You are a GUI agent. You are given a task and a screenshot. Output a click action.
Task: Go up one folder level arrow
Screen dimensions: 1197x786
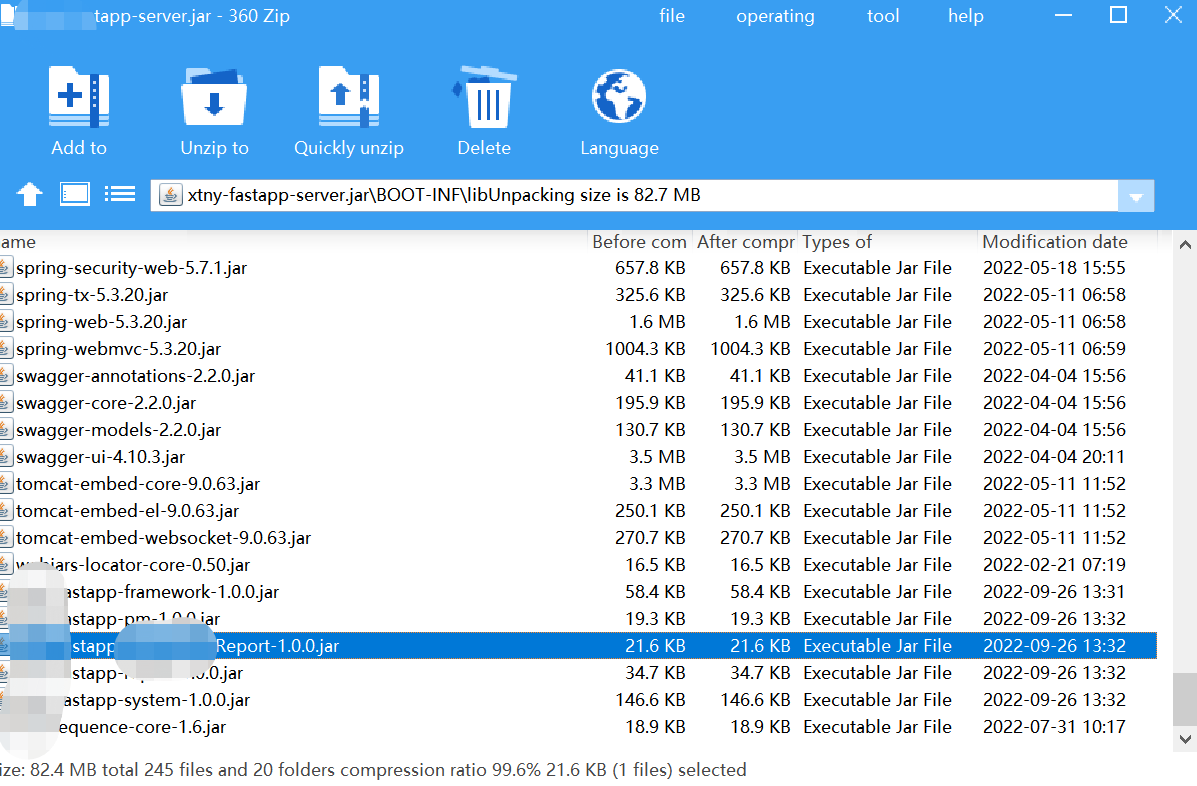[x=30, y=195]
